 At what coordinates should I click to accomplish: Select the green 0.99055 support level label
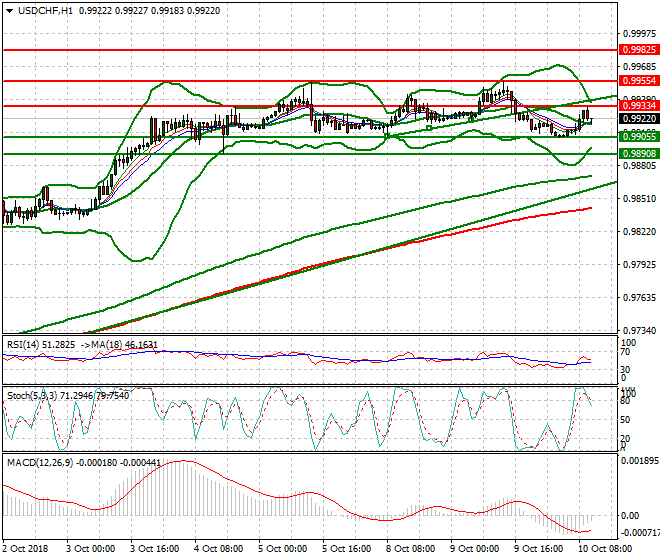point(639,136)
